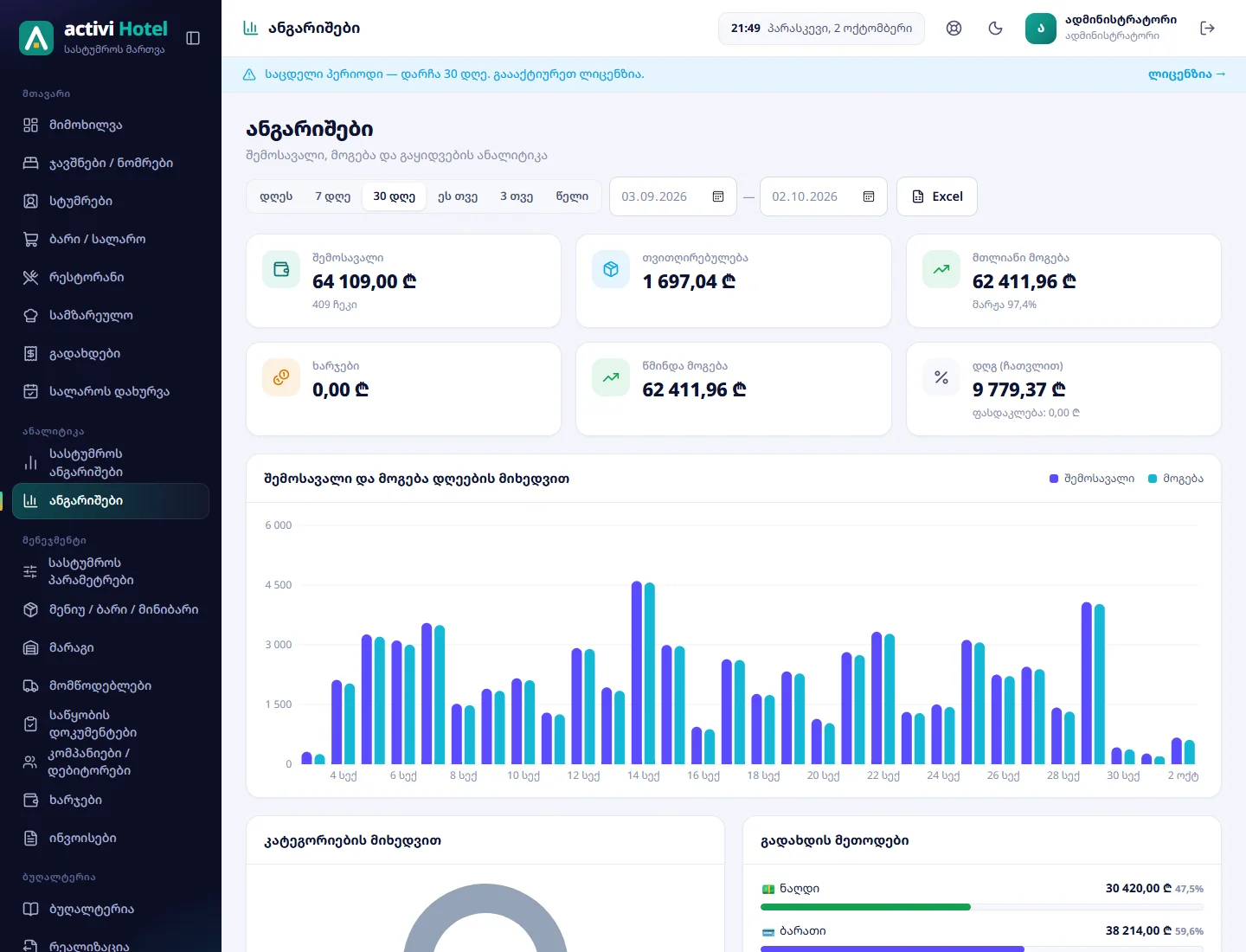Open calendar picker for 02.10.2026 end date
The height and width of the screenshot is (952, 1246).
pyautogui.click(x=869, y=196)
